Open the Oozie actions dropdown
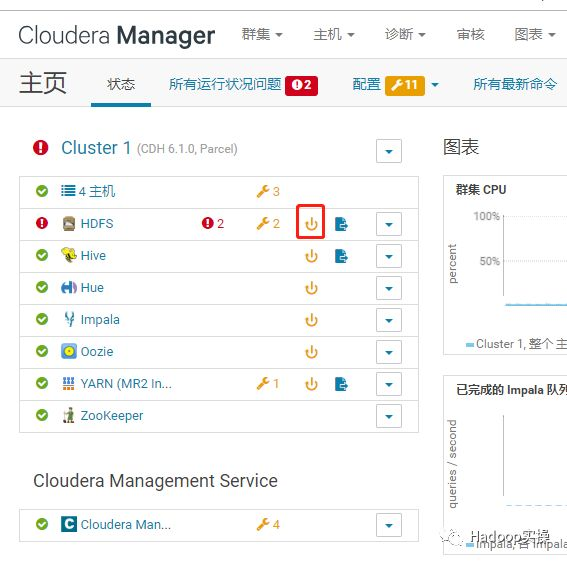This screenshot has height=562, width=567. click(x=389, y=352)
